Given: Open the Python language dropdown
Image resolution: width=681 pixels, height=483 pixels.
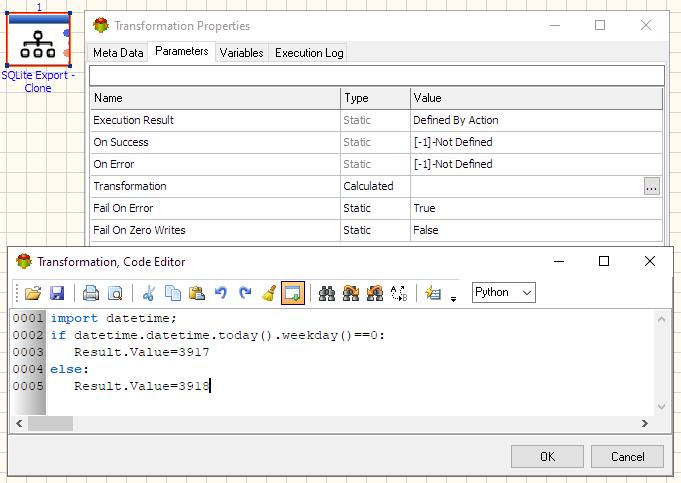Looking at the screenshot, I should click(504, 292).
